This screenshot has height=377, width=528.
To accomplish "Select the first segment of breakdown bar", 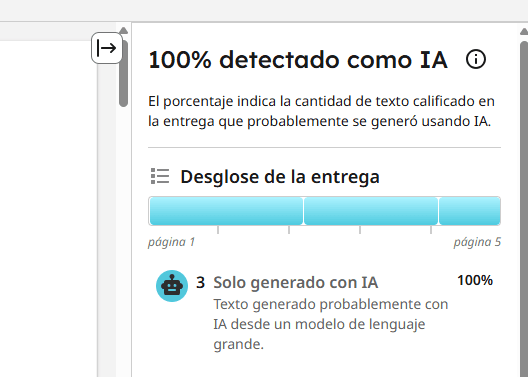I will point(226,211).
